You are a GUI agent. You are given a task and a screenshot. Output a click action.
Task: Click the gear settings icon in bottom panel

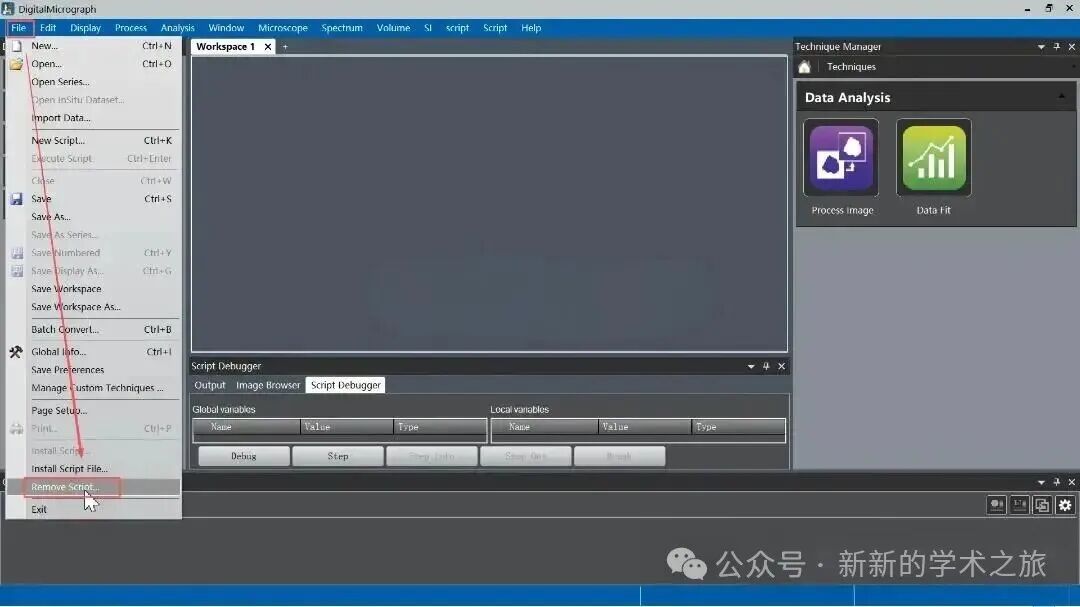(1065, 505)
